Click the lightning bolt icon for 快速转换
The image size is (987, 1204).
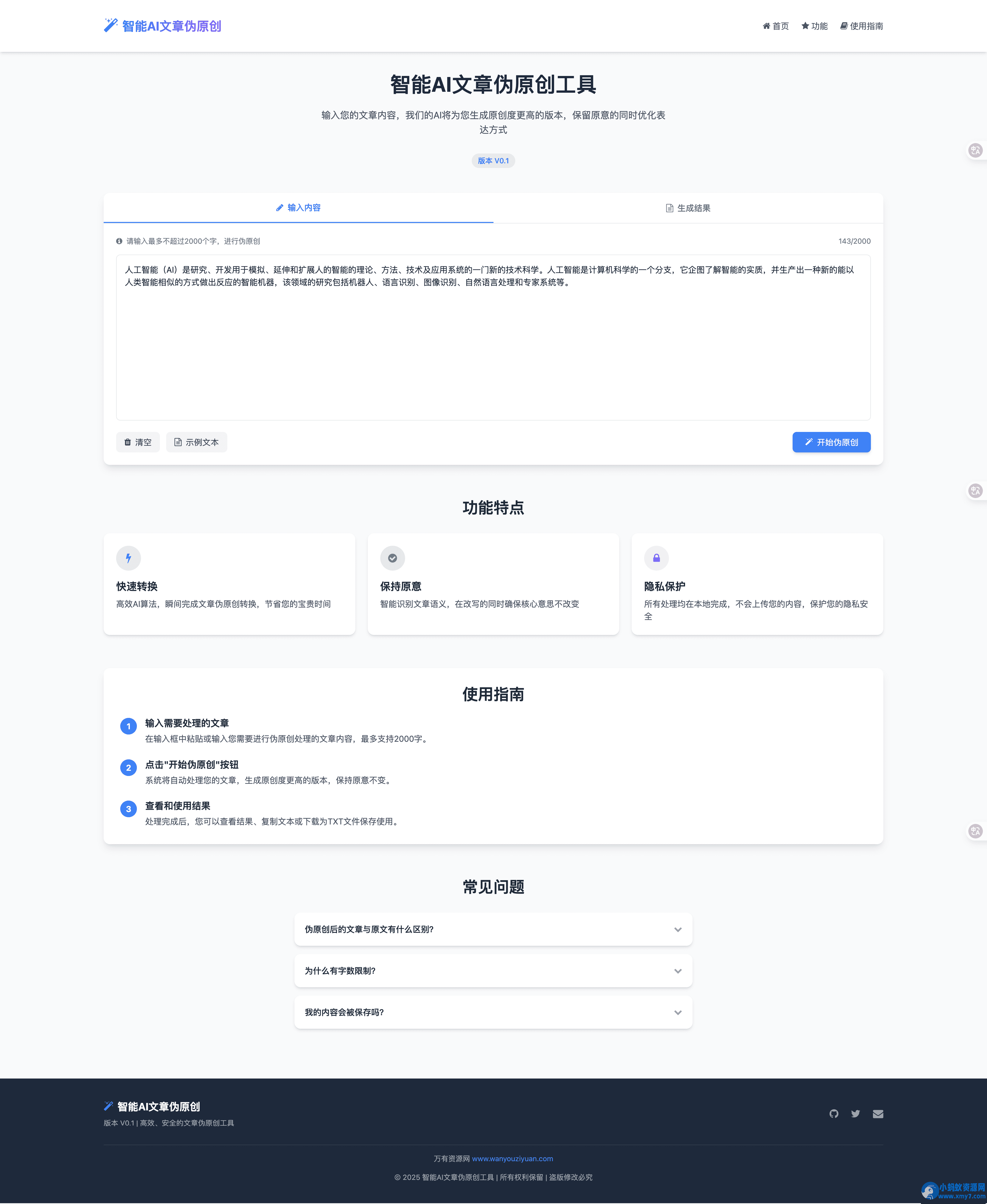point(129,558)
